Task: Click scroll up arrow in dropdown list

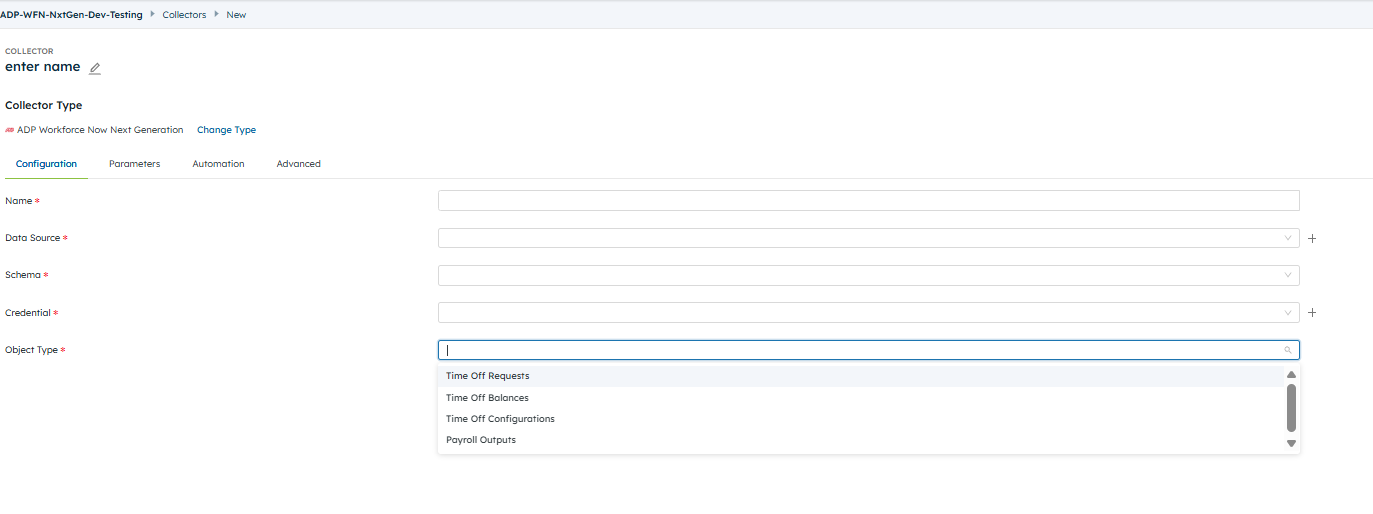Action: (1291, 375)
